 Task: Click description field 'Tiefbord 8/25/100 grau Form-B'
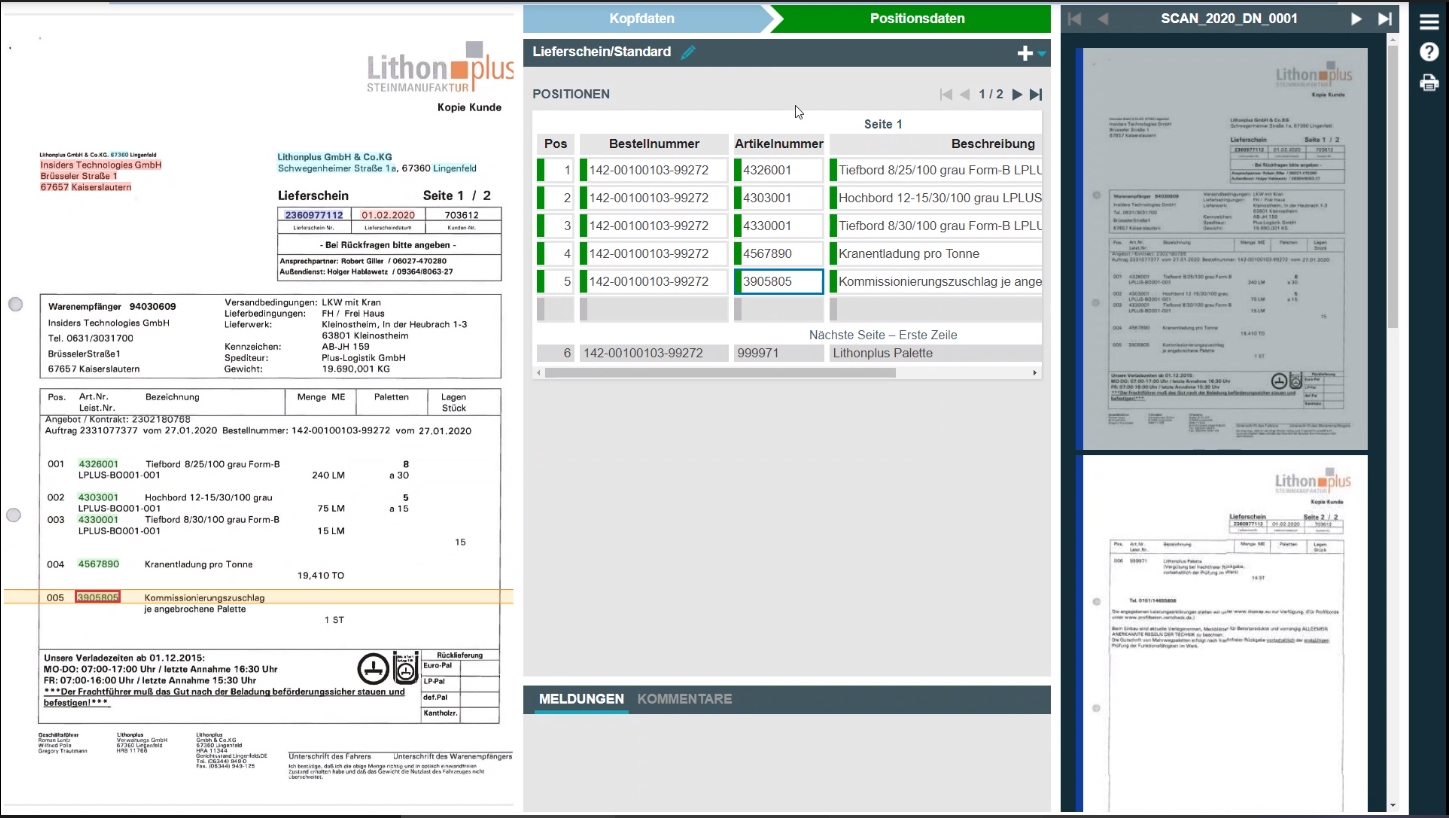936,170
